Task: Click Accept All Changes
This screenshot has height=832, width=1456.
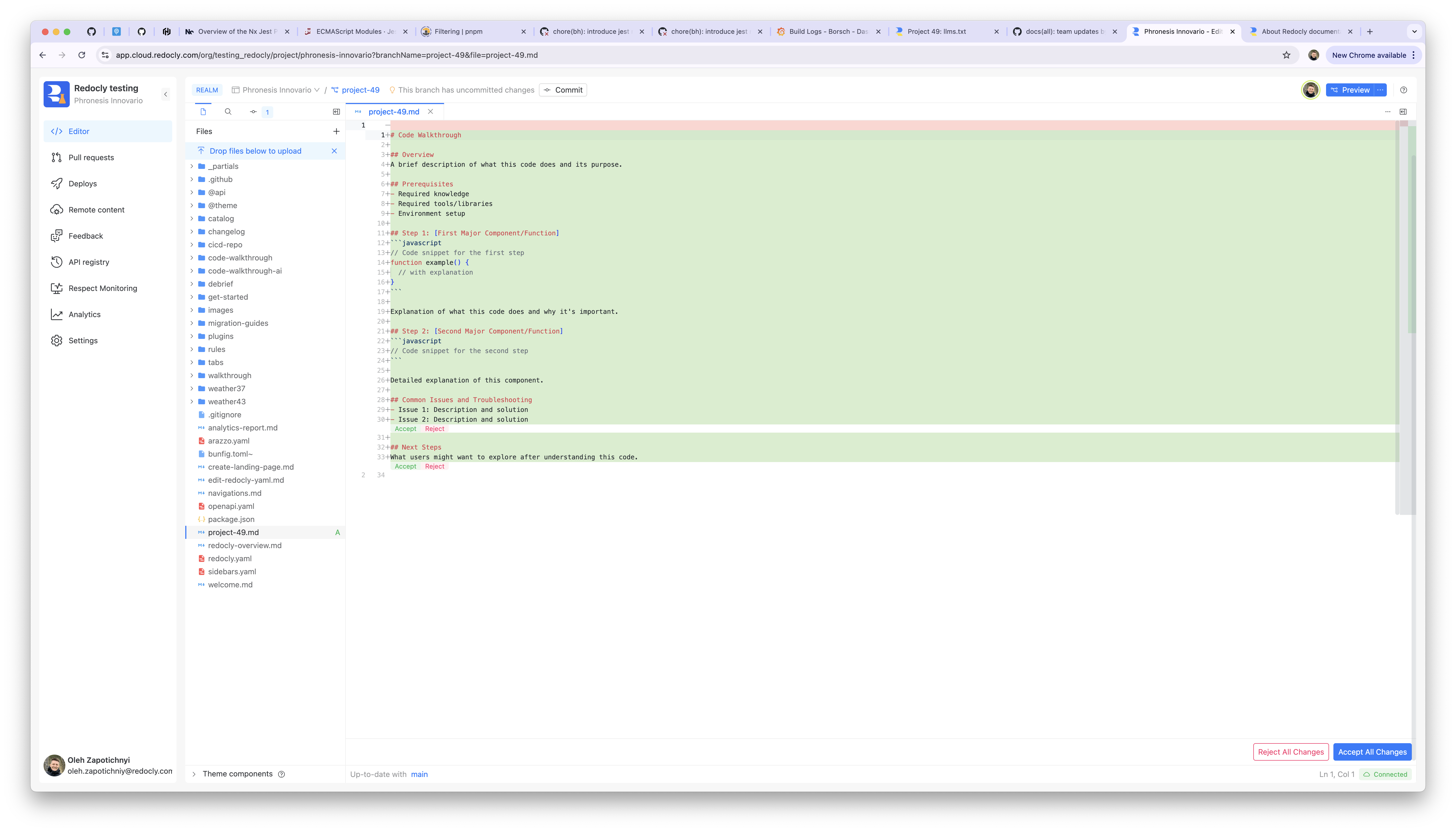Action: coord(1372,752)
